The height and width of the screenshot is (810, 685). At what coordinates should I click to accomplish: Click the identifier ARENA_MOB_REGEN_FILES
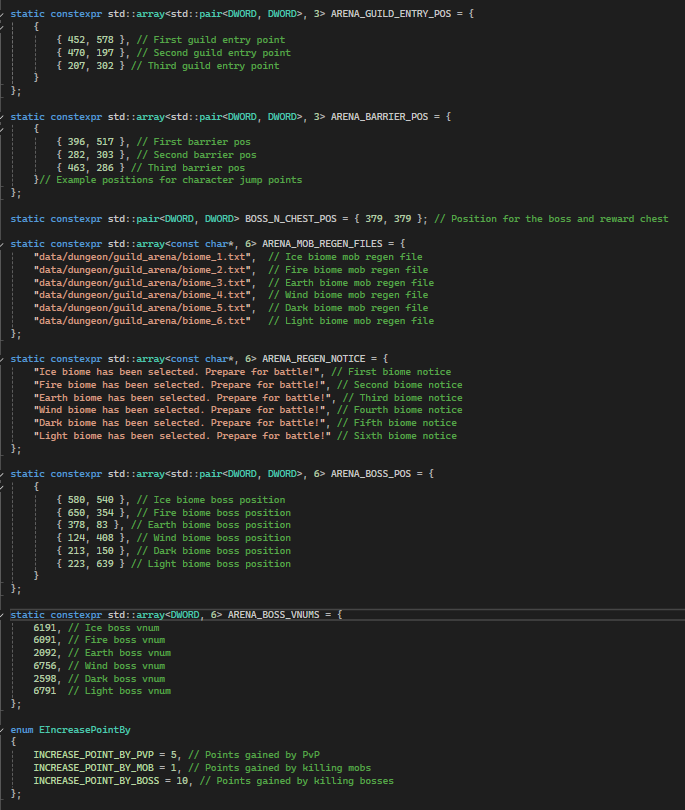click(x=322, y=244)
